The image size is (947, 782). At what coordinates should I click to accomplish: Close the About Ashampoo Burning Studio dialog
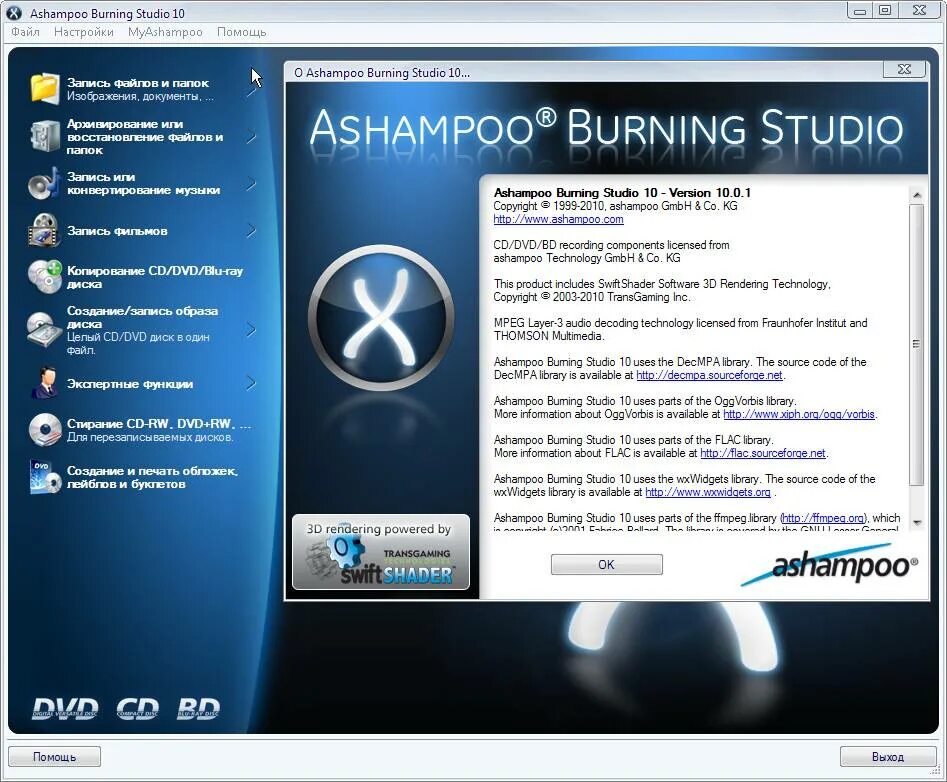[x=904, y=69]
